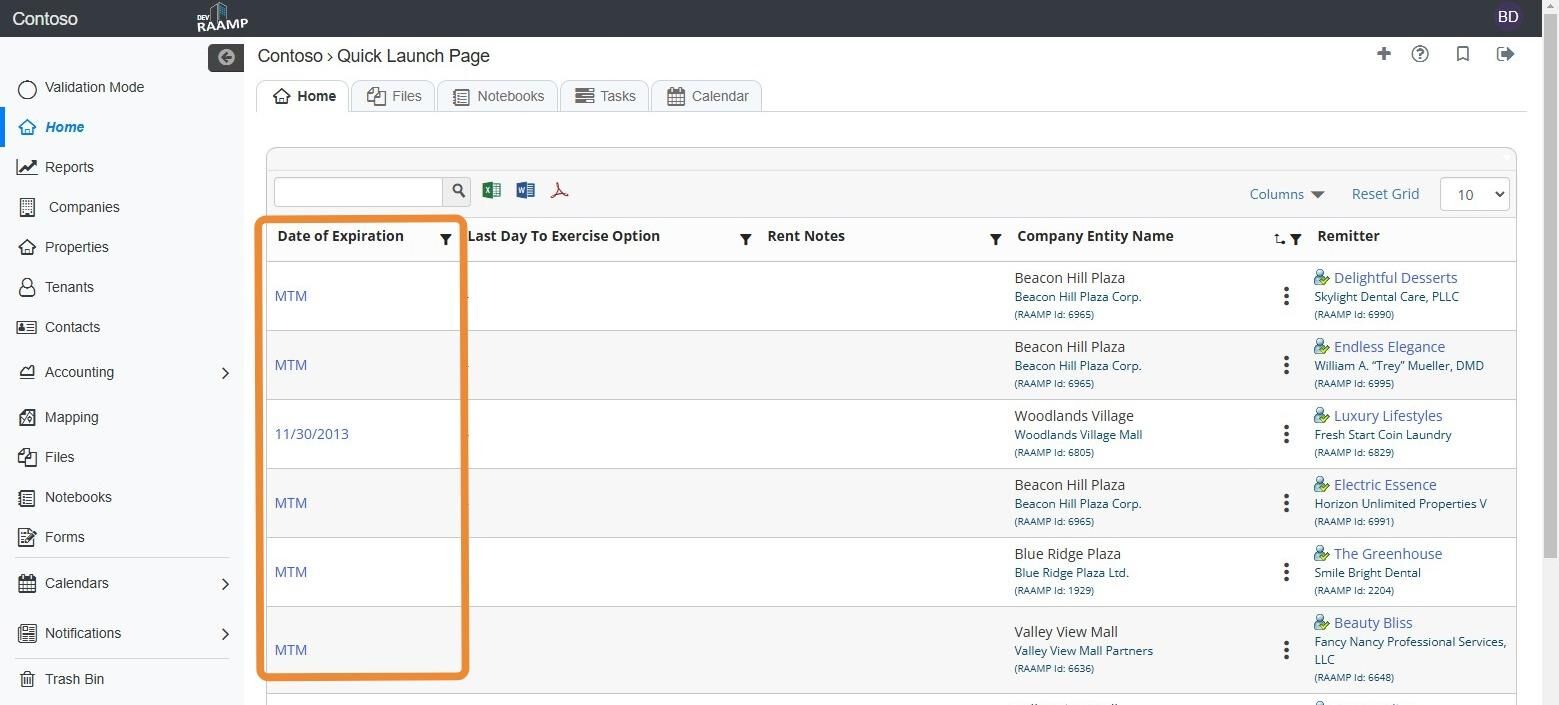Viewport: 1559px width, 705px height.
Task: Switch to the Calendar tab
Action: 706,96
